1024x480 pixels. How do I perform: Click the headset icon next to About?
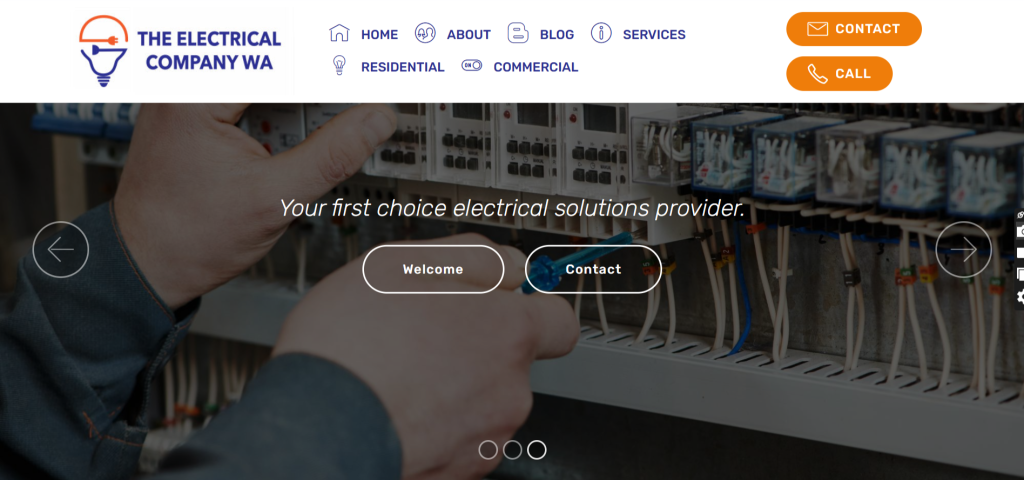point(425,33)
